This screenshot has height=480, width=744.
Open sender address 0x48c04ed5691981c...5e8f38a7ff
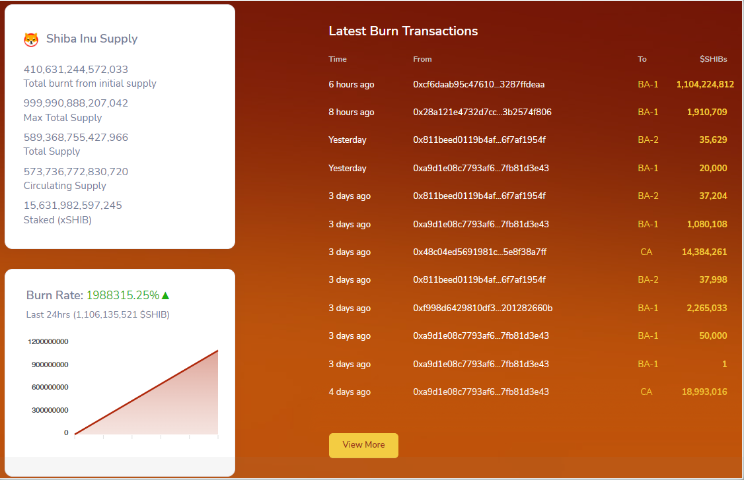pos(480,252)
